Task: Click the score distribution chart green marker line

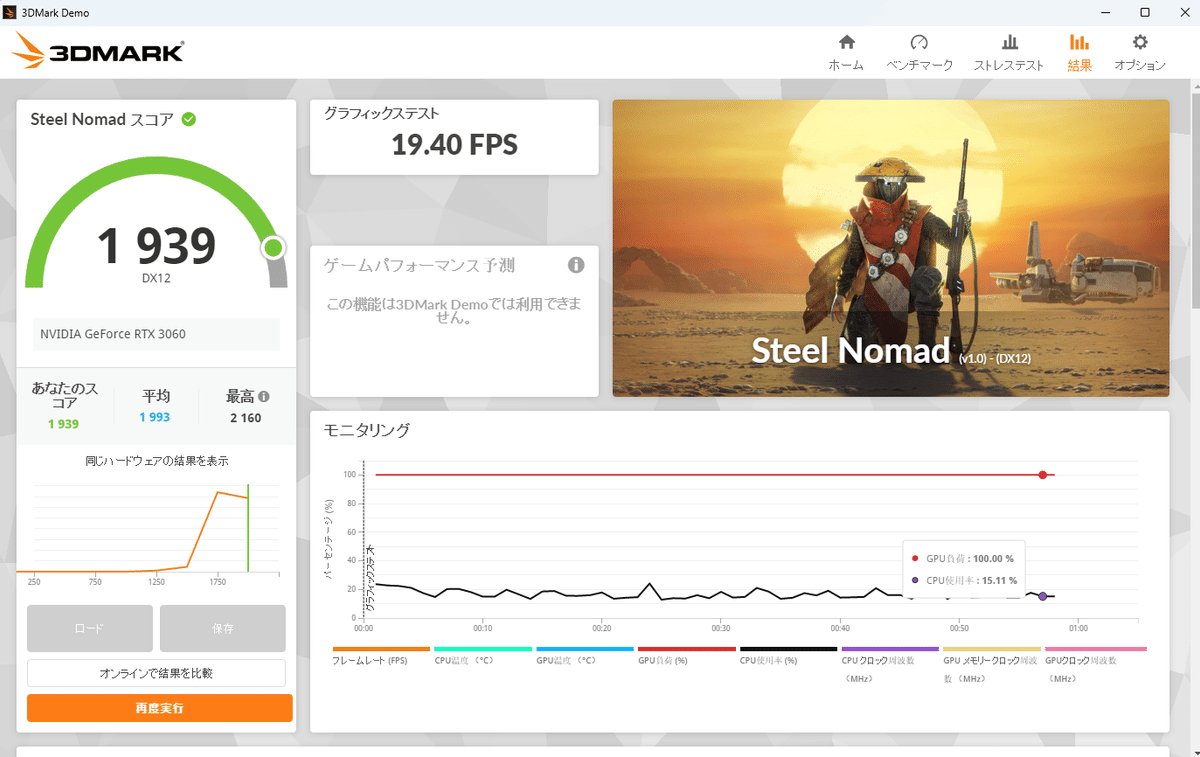Action: [x=248, y=528]
